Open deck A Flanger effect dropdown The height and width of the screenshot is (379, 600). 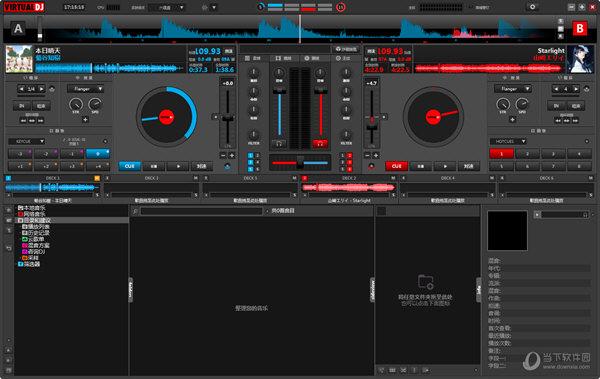click(x=85, y=89)
